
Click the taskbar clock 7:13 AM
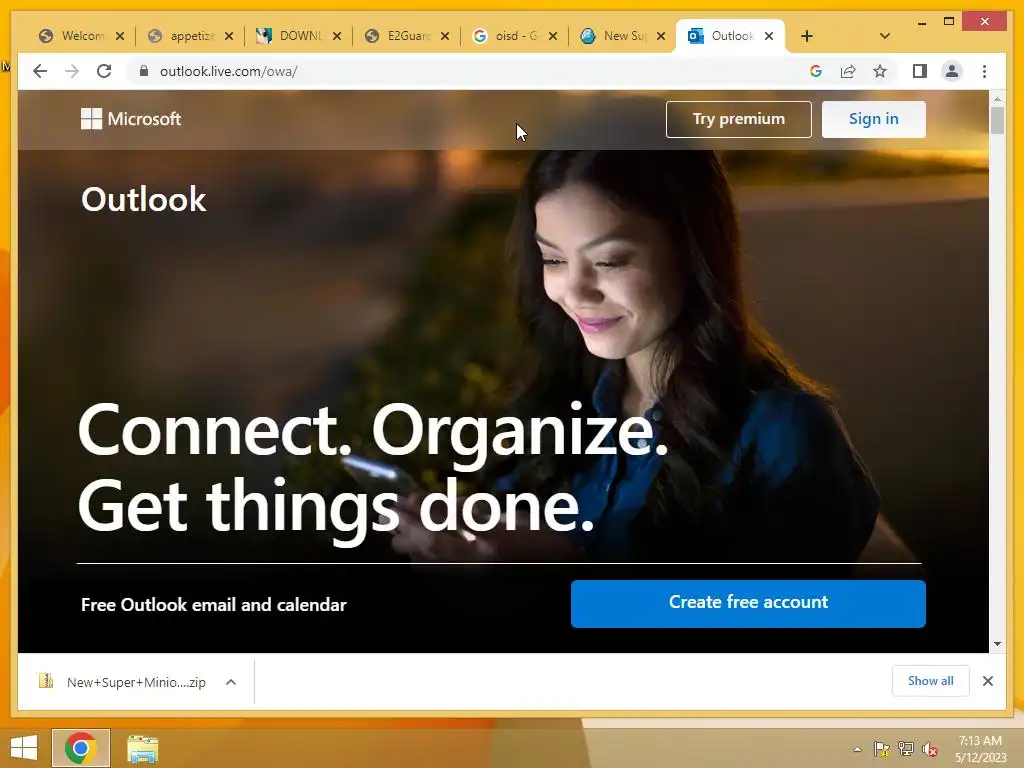point(980,749)
